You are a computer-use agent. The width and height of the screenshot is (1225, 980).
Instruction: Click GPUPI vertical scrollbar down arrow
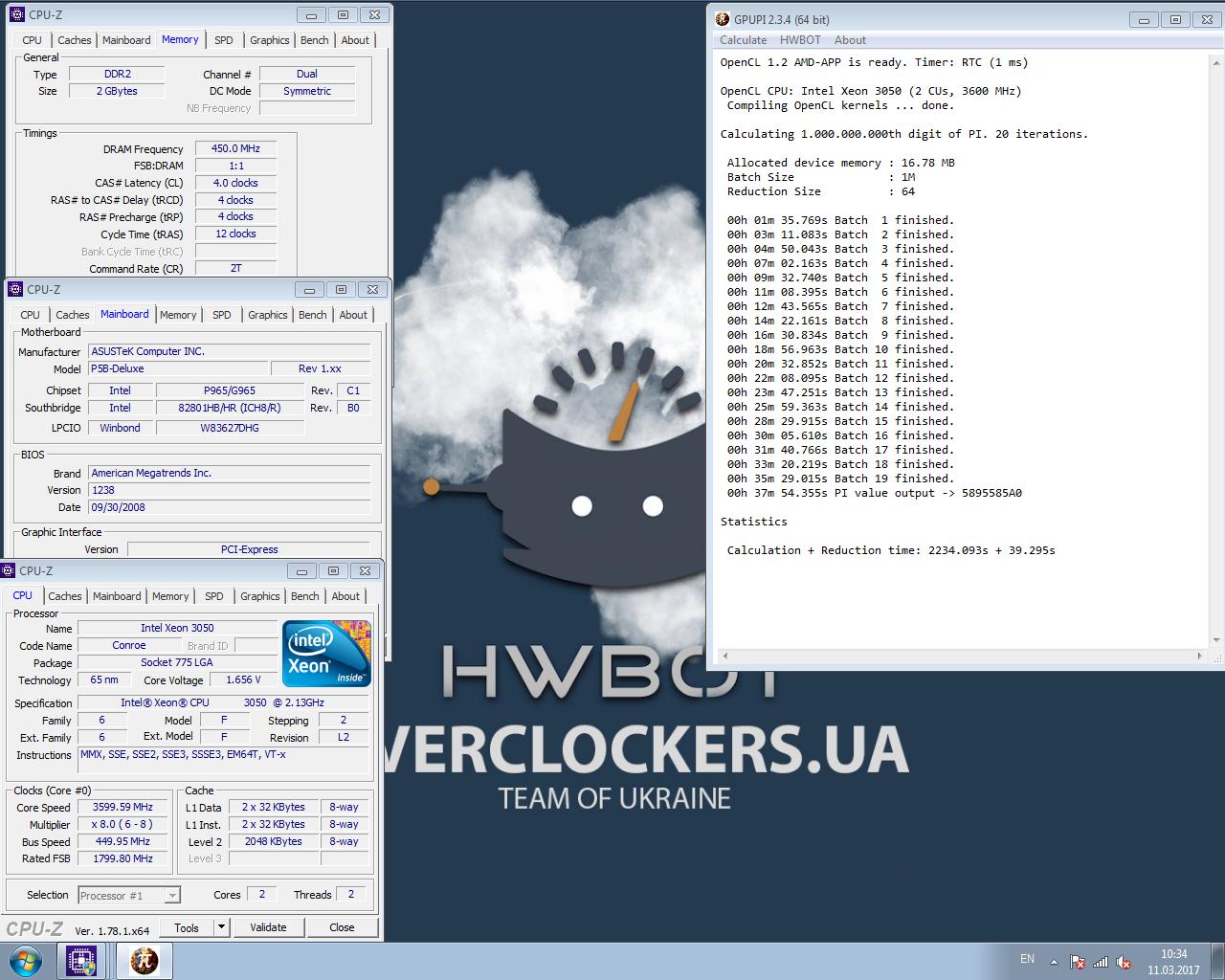pyautogui.click(x=1217, y=640)
